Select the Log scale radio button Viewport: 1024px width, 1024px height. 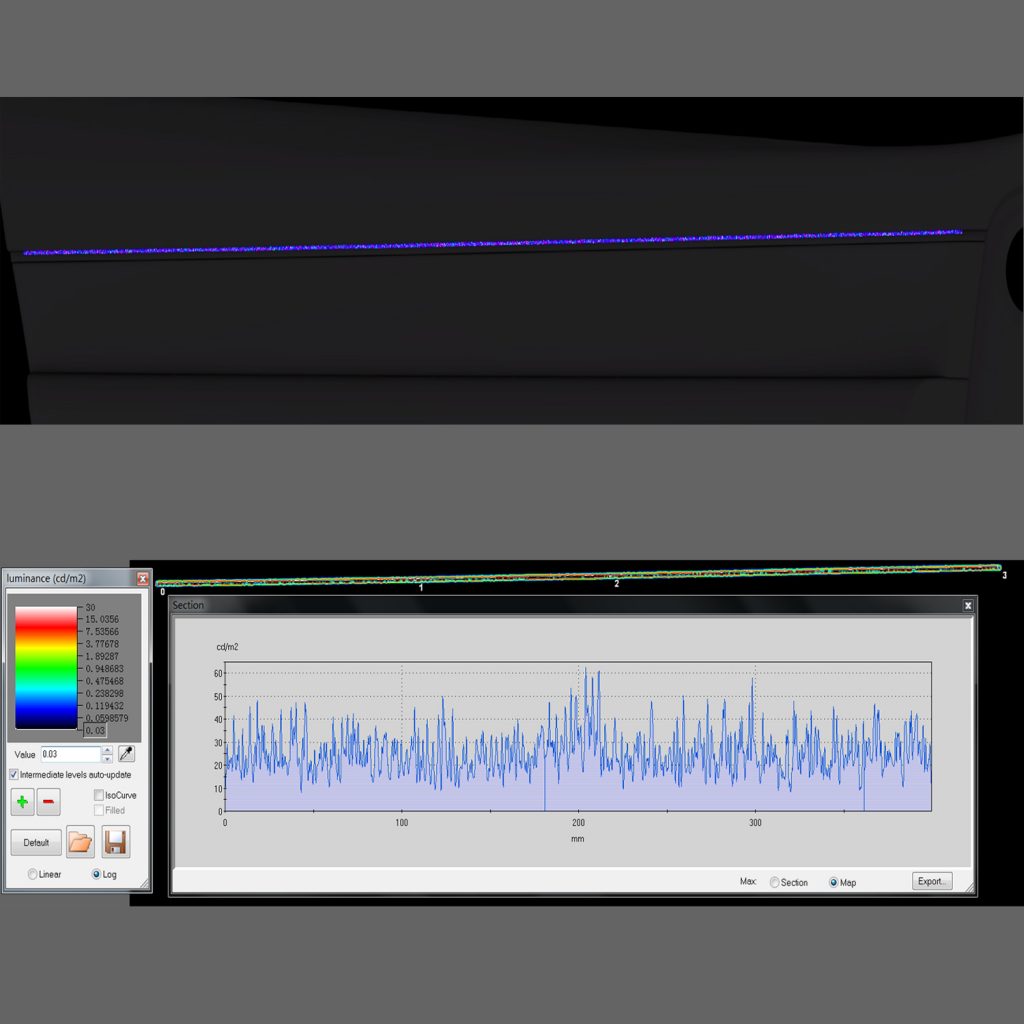(x=97, y=874)
